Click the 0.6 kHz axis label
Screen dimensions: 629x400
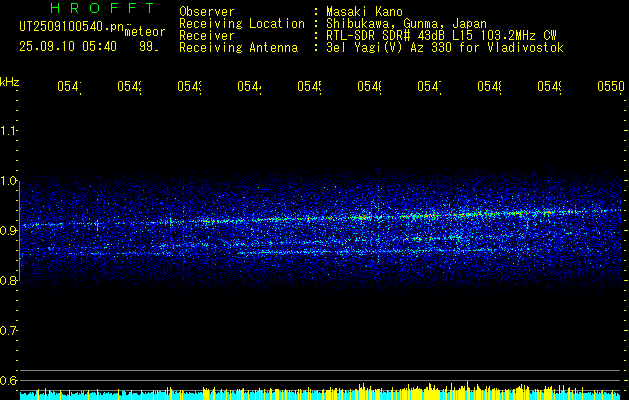[x=8, y=380]
